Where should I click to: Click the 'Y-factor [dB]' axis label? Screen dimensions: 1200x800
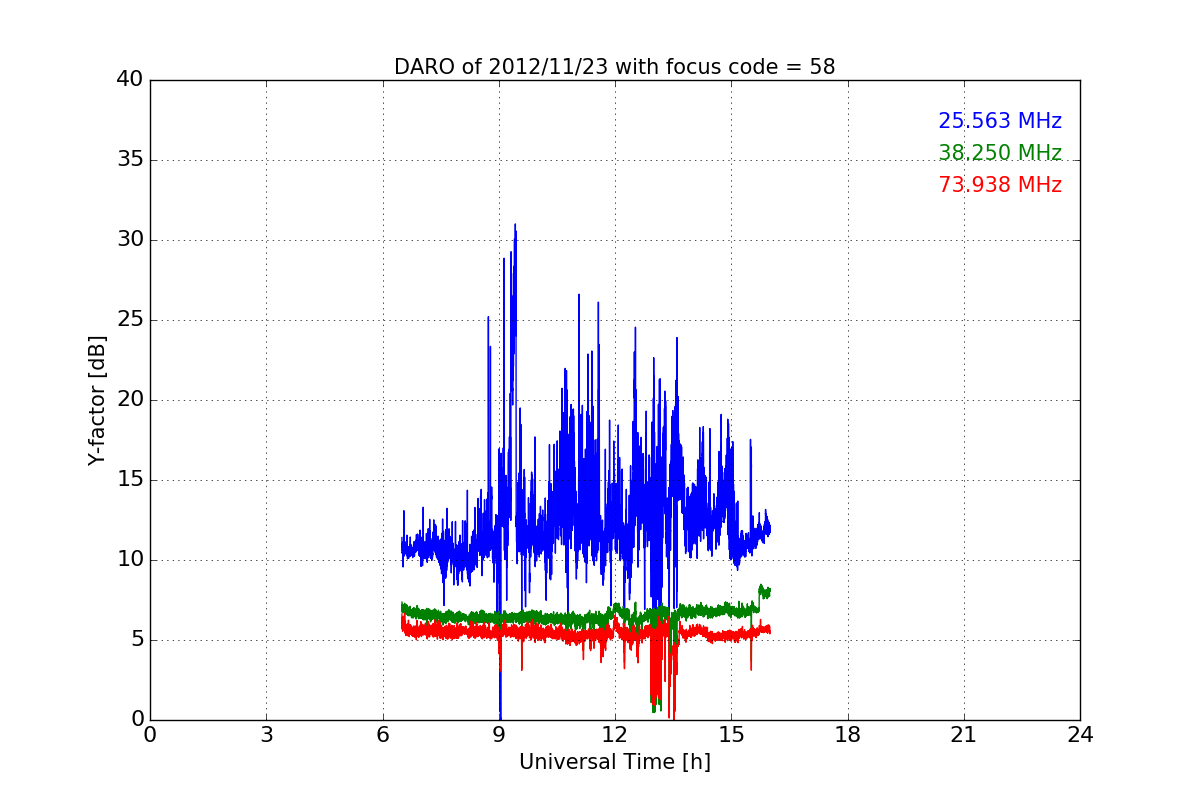click(x=97, y=400)
